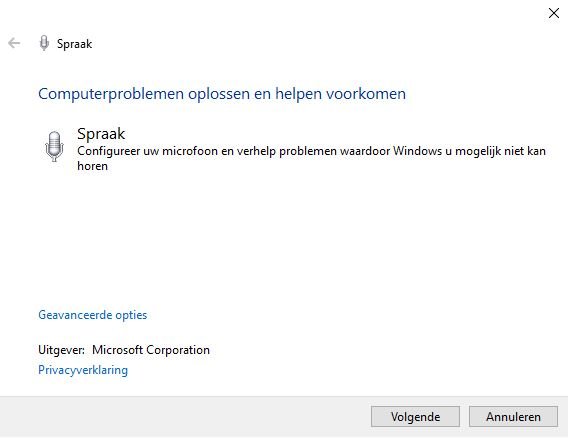Continue with the Volgende button
Image resolution: width=568 pixels, height=438 pixels.
pos(415,417)
